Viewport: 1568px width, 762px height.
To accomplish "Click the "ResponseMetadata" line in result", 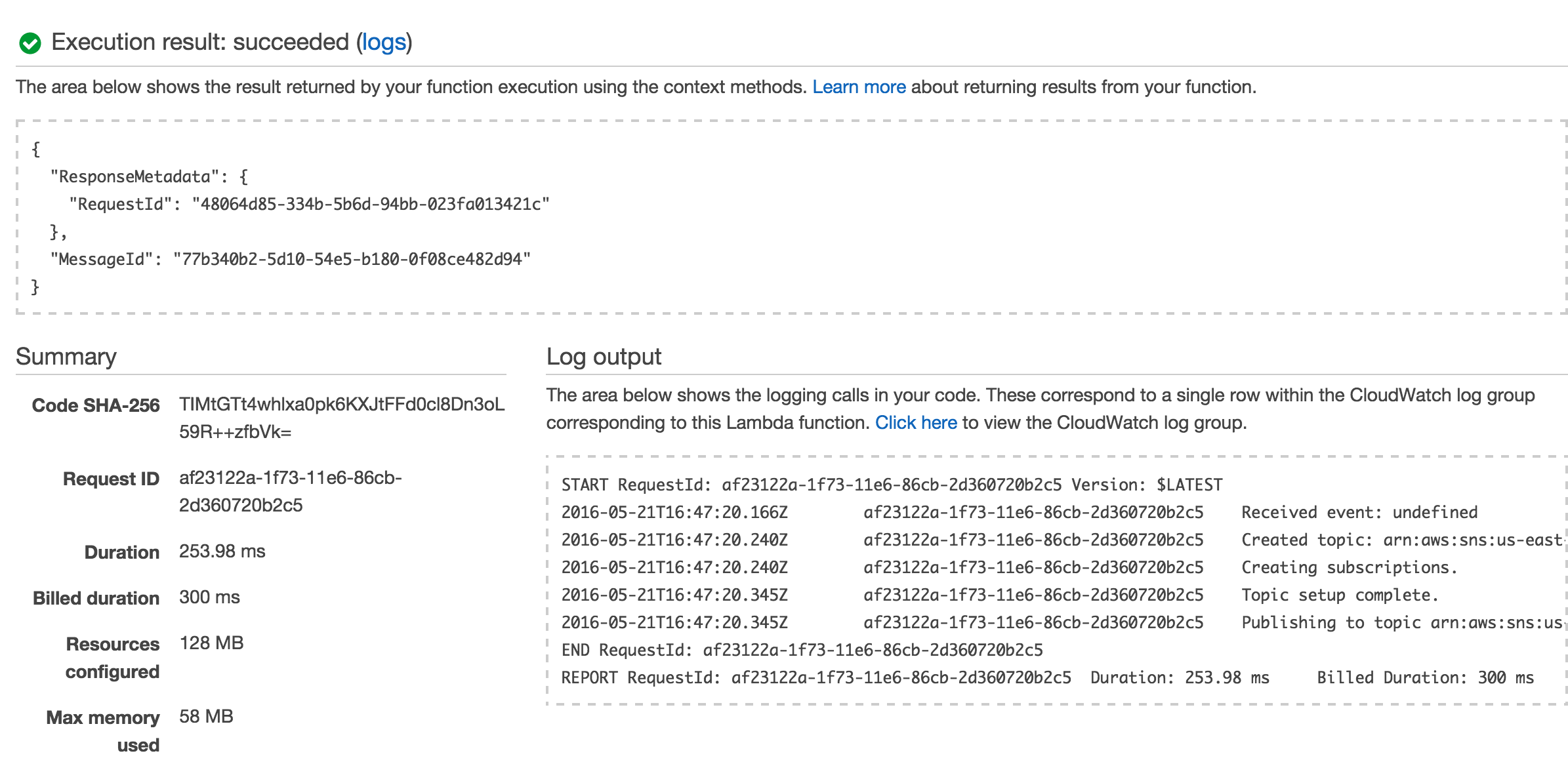I will coord(149,176).
